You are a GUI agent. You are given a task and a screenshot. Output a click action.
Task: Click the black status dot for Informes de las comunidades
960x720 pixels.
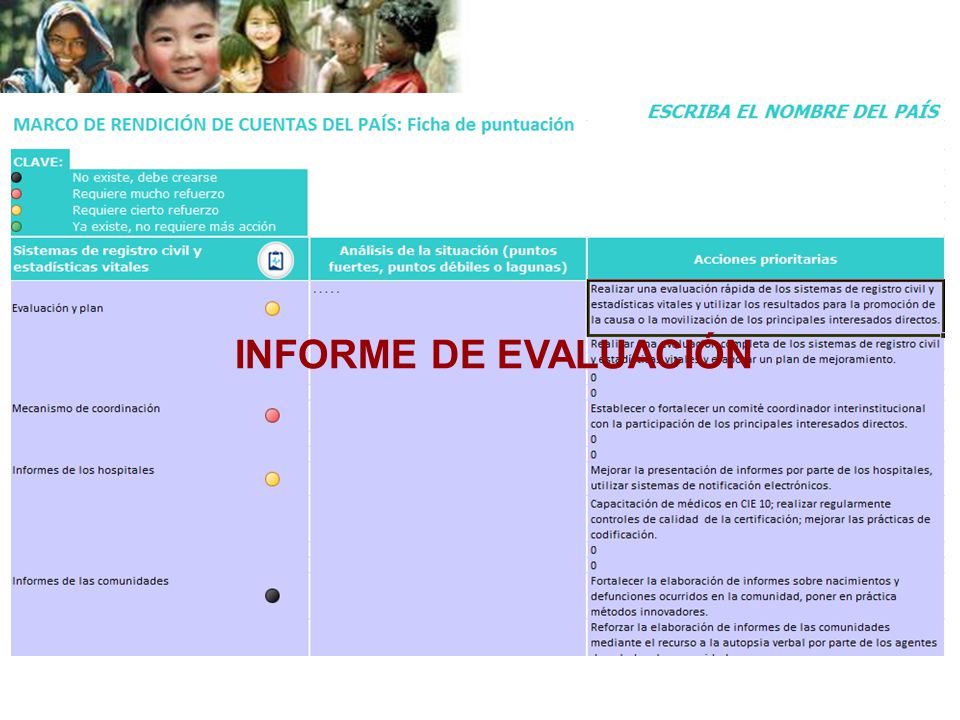tap(272, 596)
